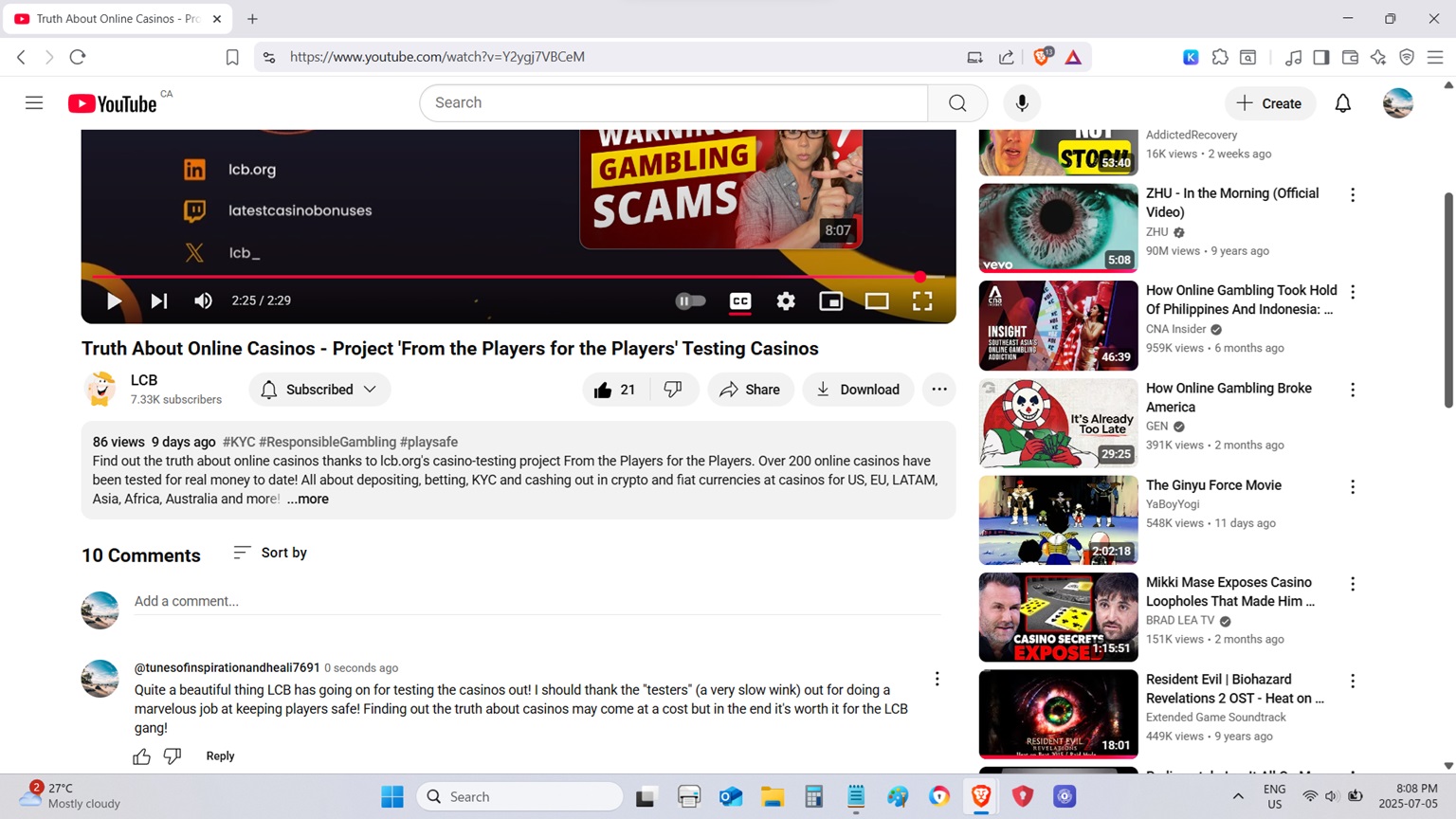
Task: Go back in browser history
Action: tap(21, 57)
